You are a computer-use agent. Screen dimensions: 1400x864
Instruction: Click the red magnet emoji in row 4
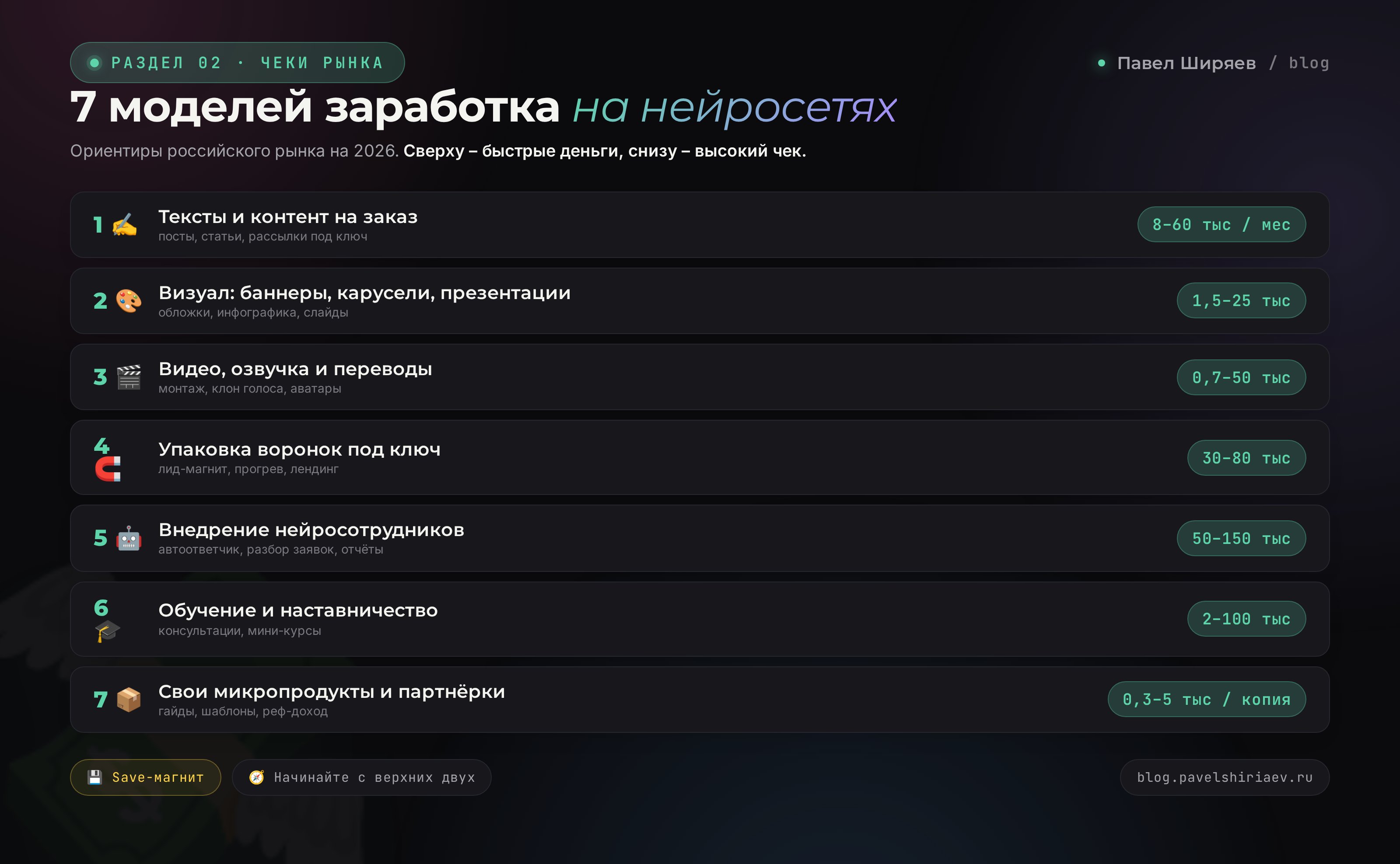point(108,469)
